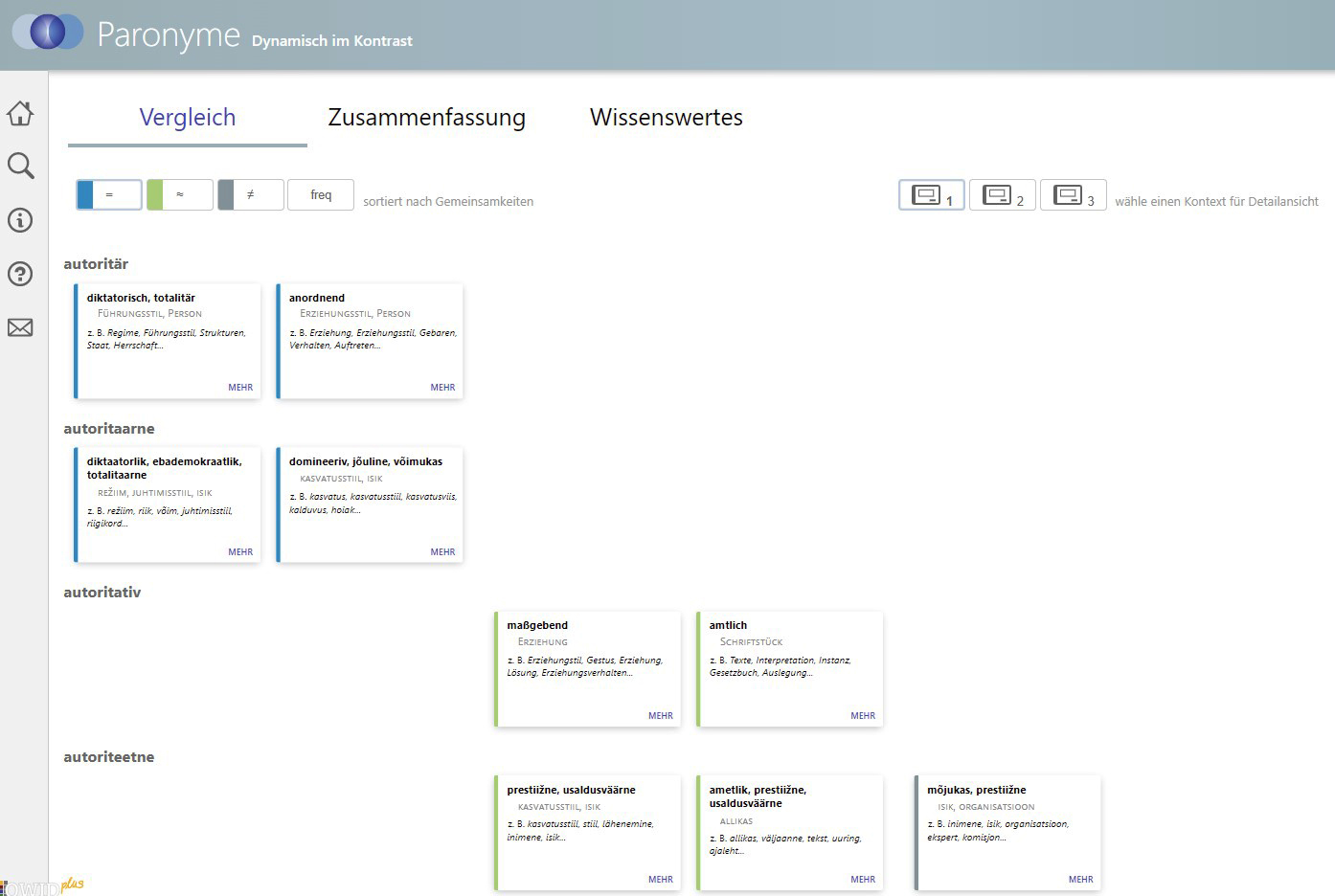Click the Paronyme logo icon
1335x896 pixels.
(x=47, y=32)
